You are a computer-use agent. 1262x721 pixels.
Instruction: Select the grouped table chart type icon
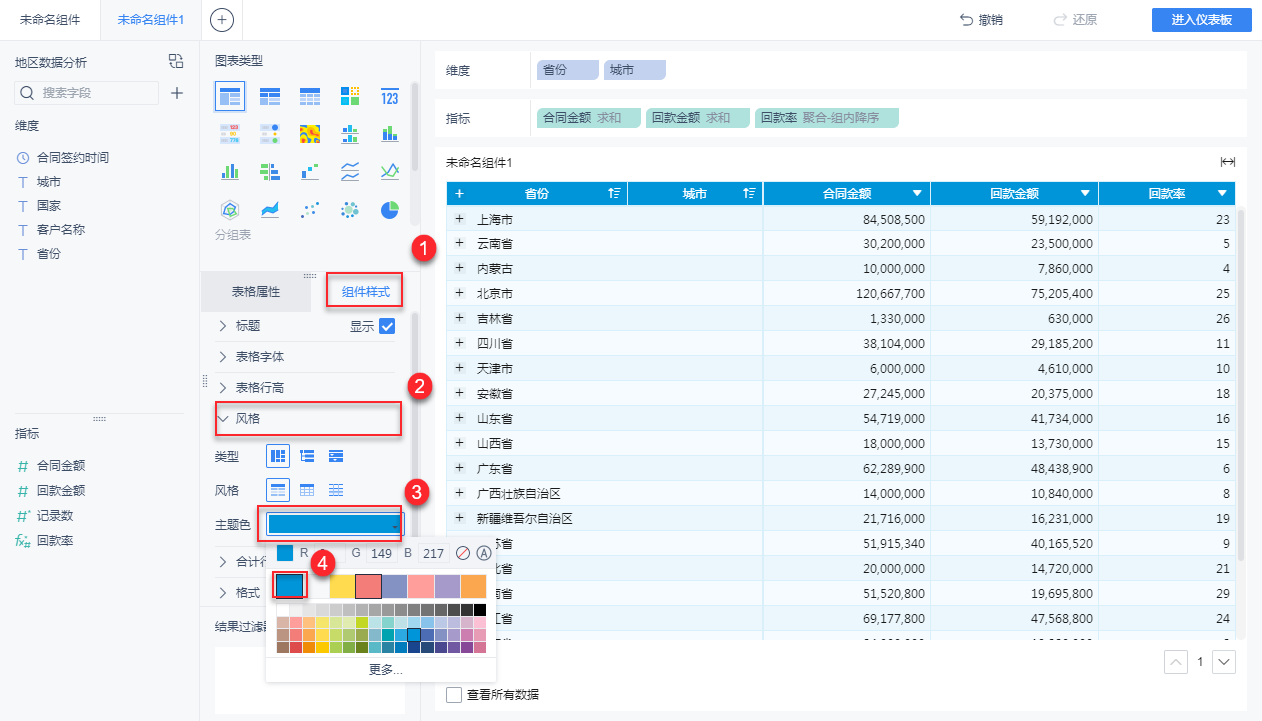point(230,97)
